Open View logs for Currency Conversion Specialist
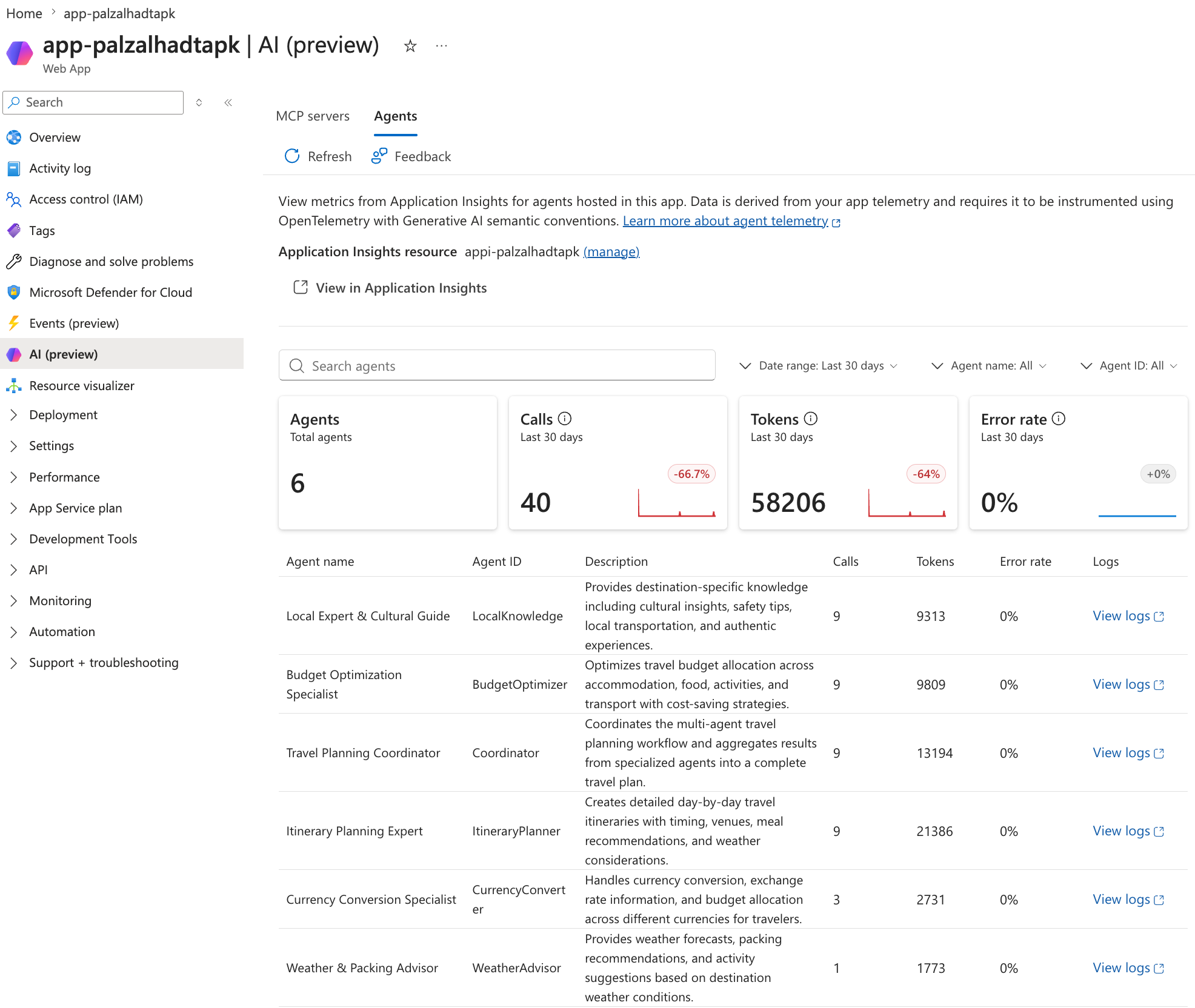Viewport: 1195px width, 1008px height. [x=1128, y=900]
